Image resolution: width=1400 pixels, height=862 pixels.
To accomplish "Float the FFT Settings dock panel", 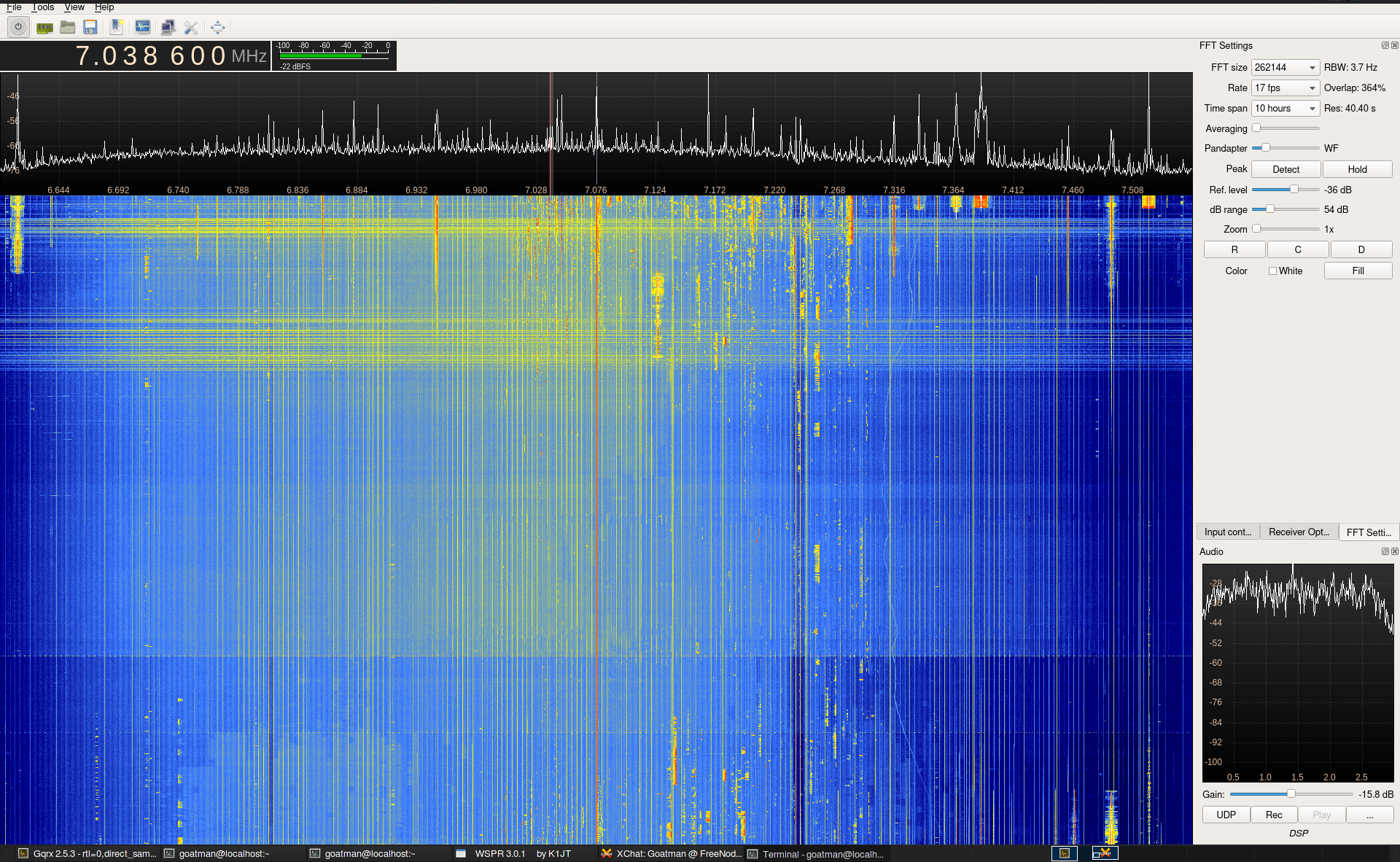I will point(1385,45).
